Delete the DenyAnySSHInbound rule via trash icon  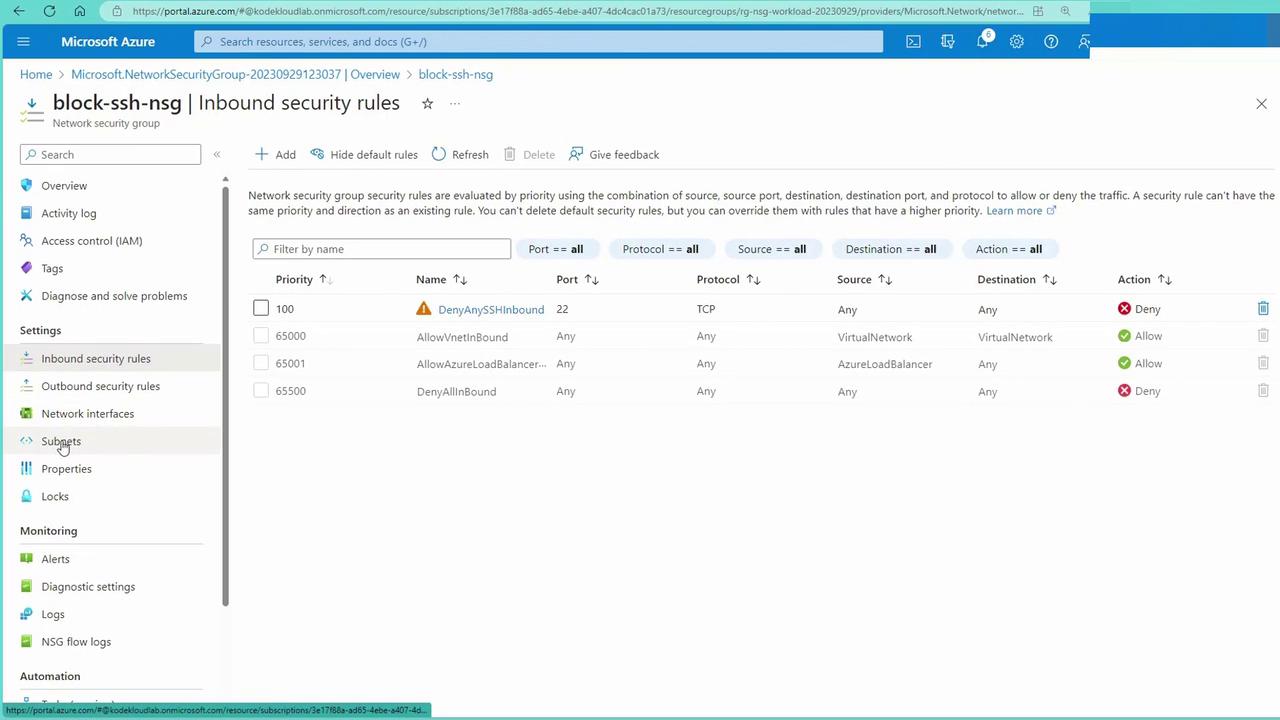coord(1263,309)
